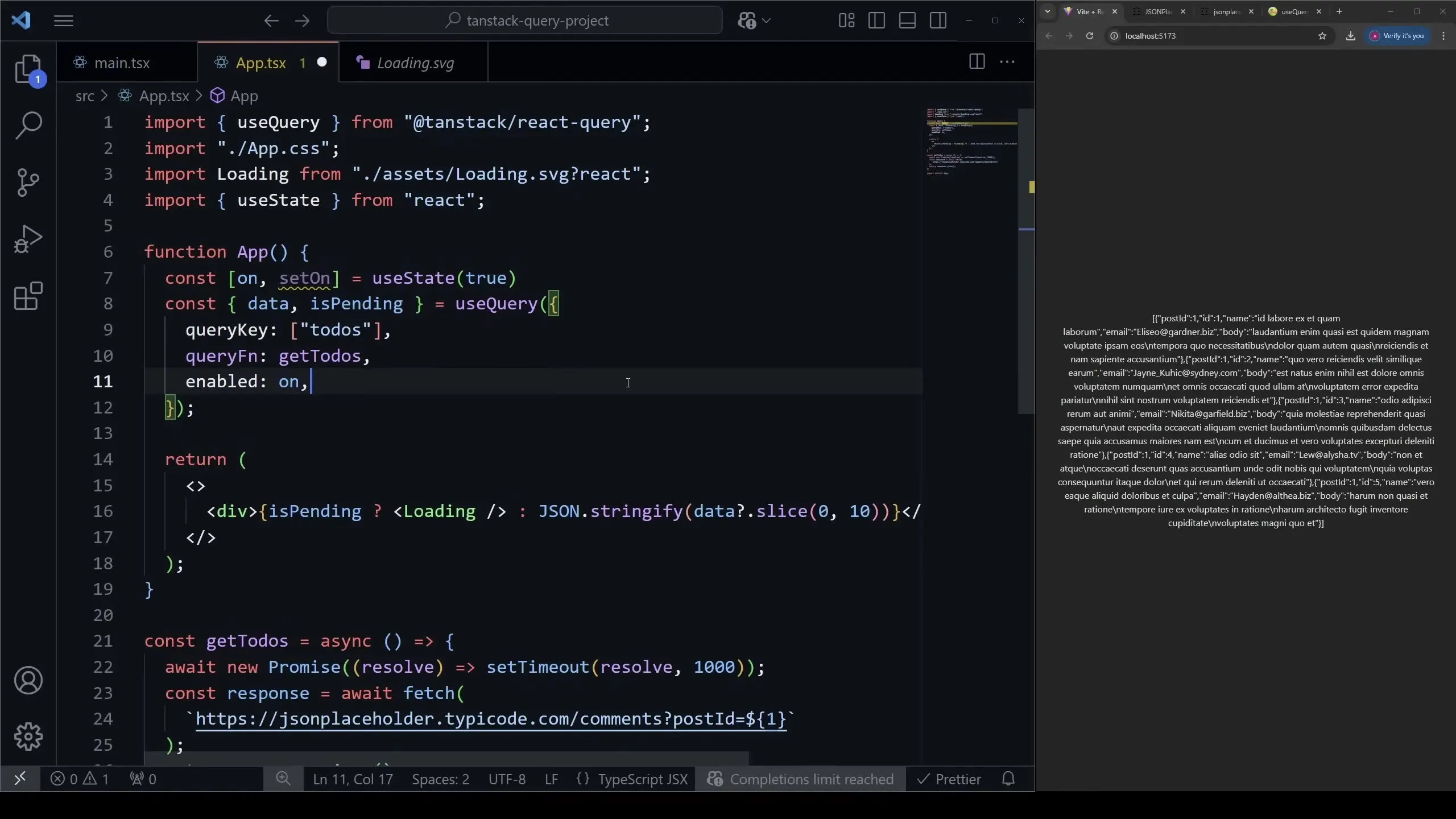Open Run and Debug view
Viewport: 1456px width, 819px height.
pos(28,239)
